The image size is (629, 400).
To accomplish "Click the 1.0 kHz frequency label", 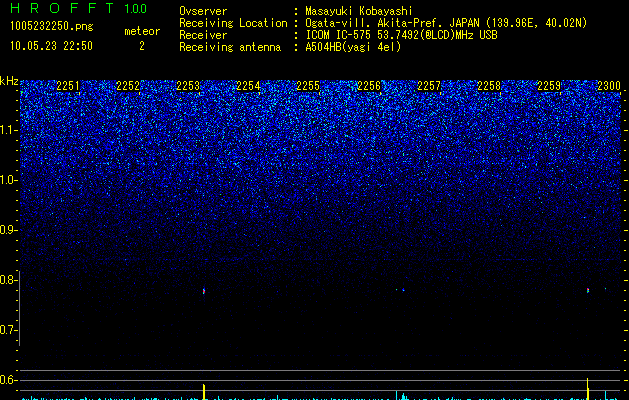I will pos(9,180).
